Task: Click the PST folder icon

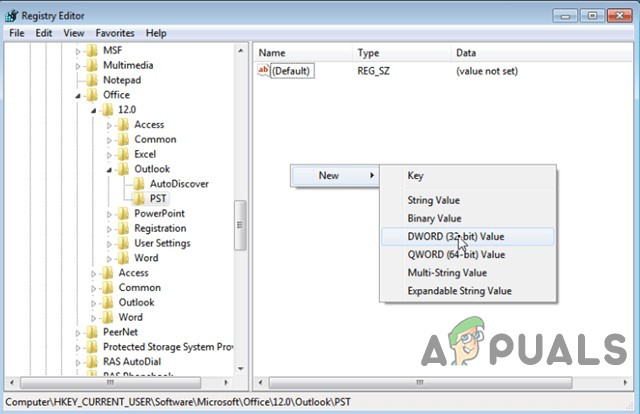Action: pyautogui.click(x=139, y=199)
